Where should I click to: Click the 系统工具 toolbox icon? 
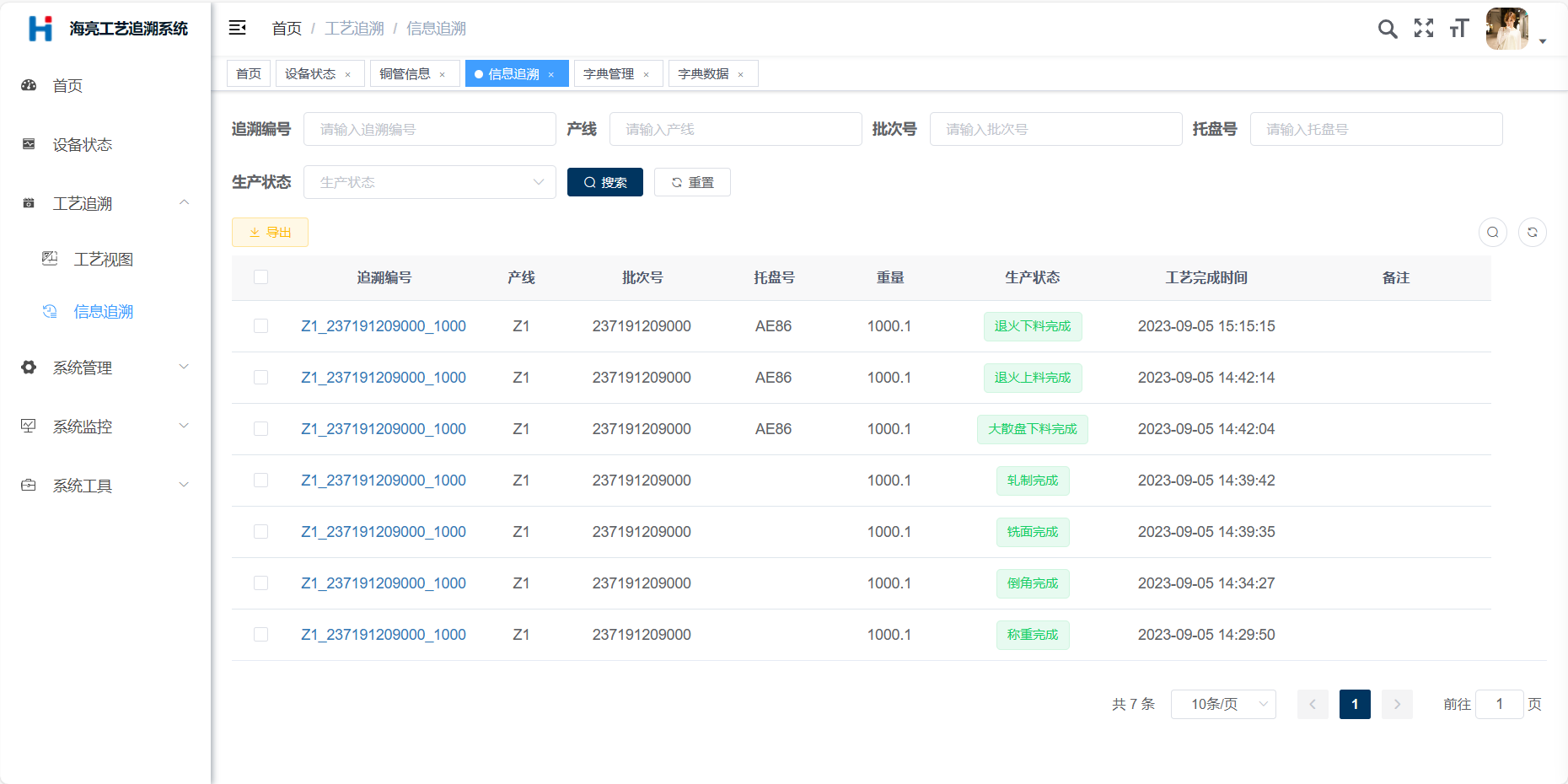pos(29,485)
